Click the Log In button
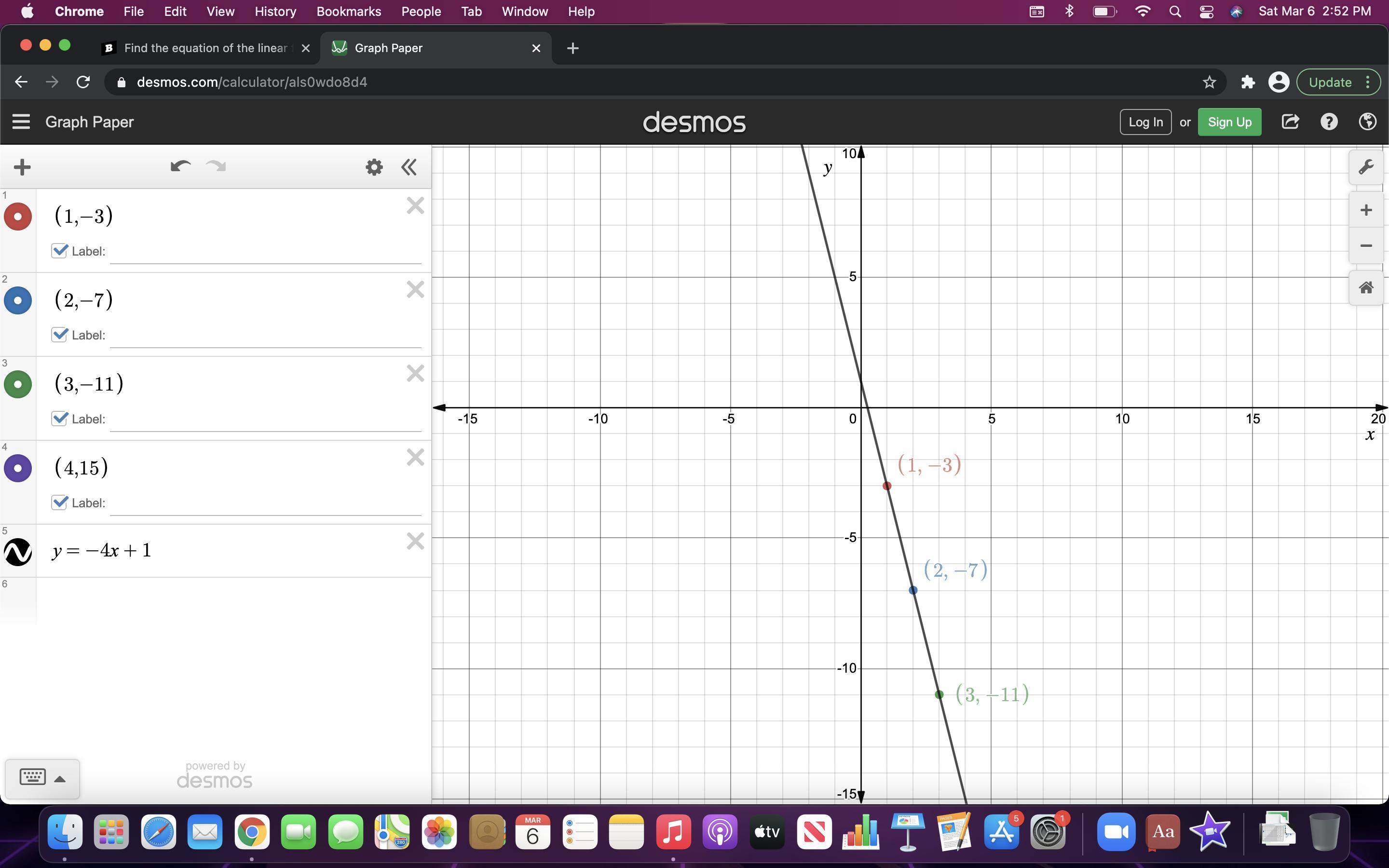Screen dimensions: 1389x868 tap(1145, 122)
